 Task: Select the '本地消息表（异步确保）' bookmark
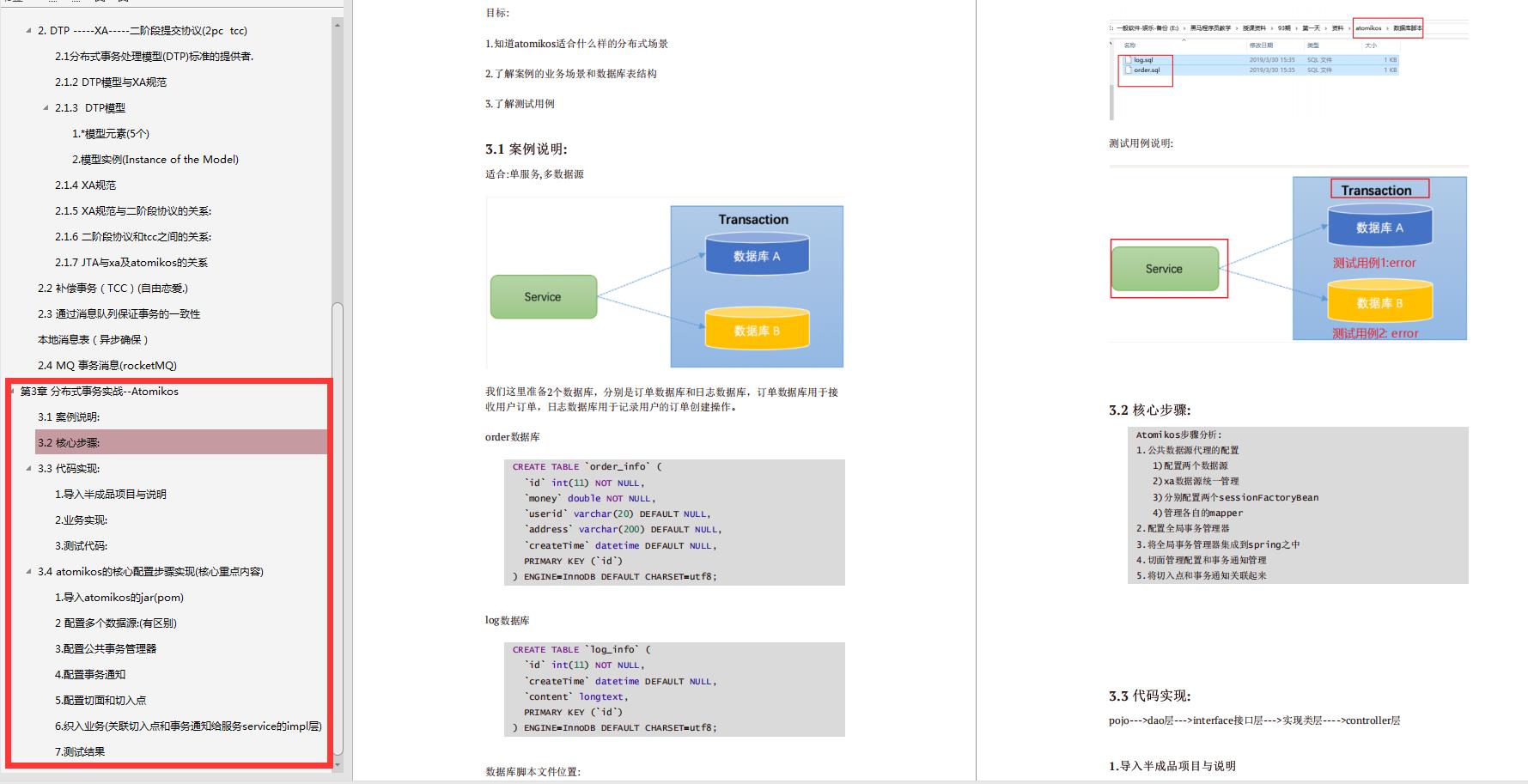pyautogui.click(x=94, y=340)
